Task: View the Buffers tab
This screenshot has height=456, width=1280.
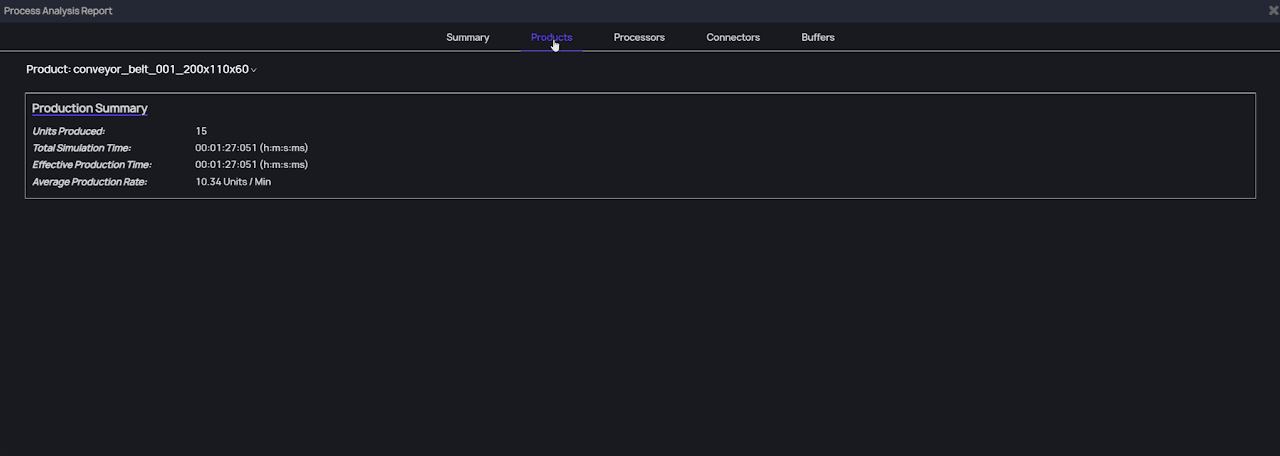Action: click(x=817, y=37)
